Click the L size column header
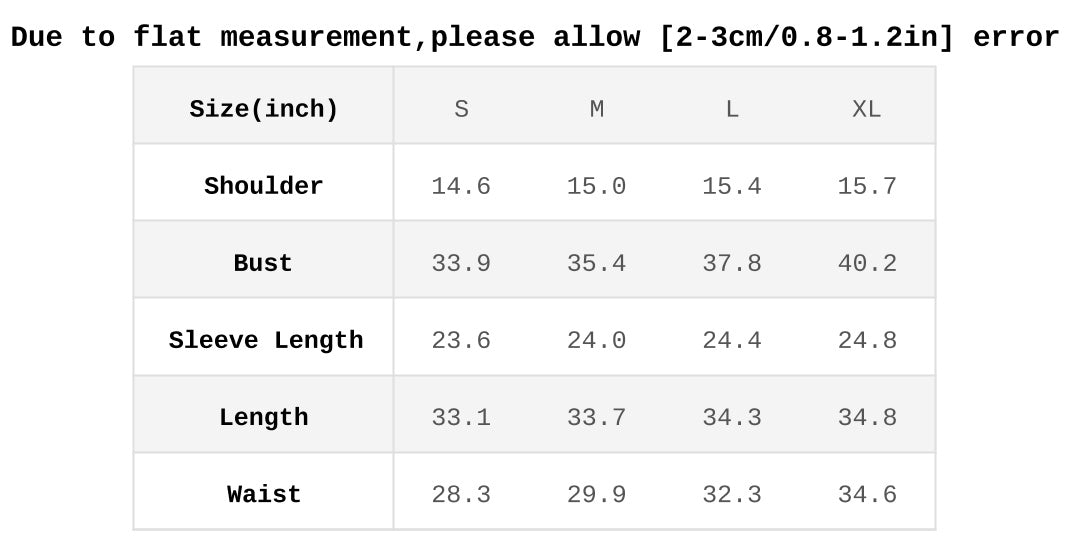Image resolution: width=1071 pixels, height=540 pixels. coord(732,109)
